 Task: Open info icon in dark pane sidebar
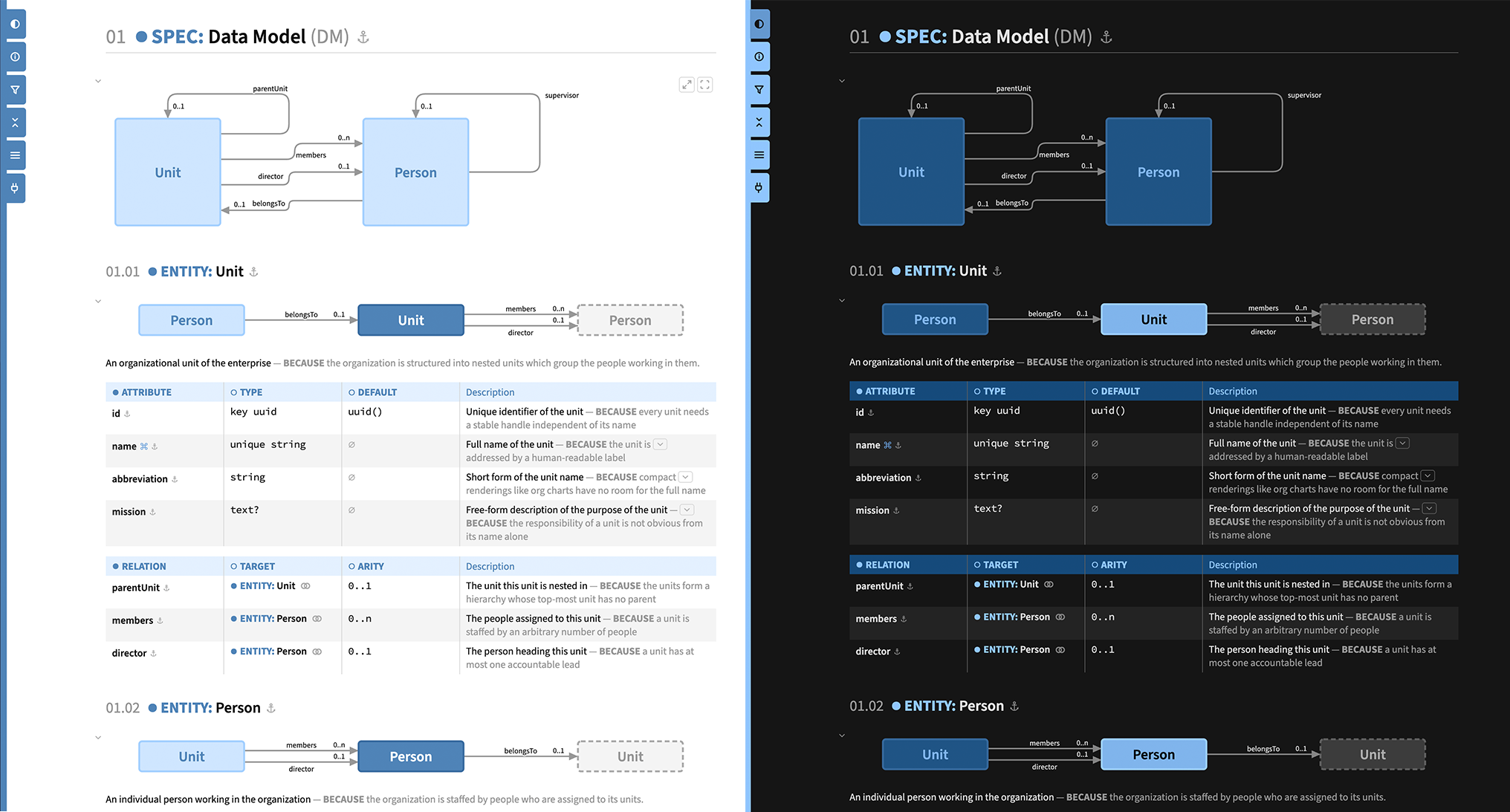pyautogui.click(x=759, y=56)
